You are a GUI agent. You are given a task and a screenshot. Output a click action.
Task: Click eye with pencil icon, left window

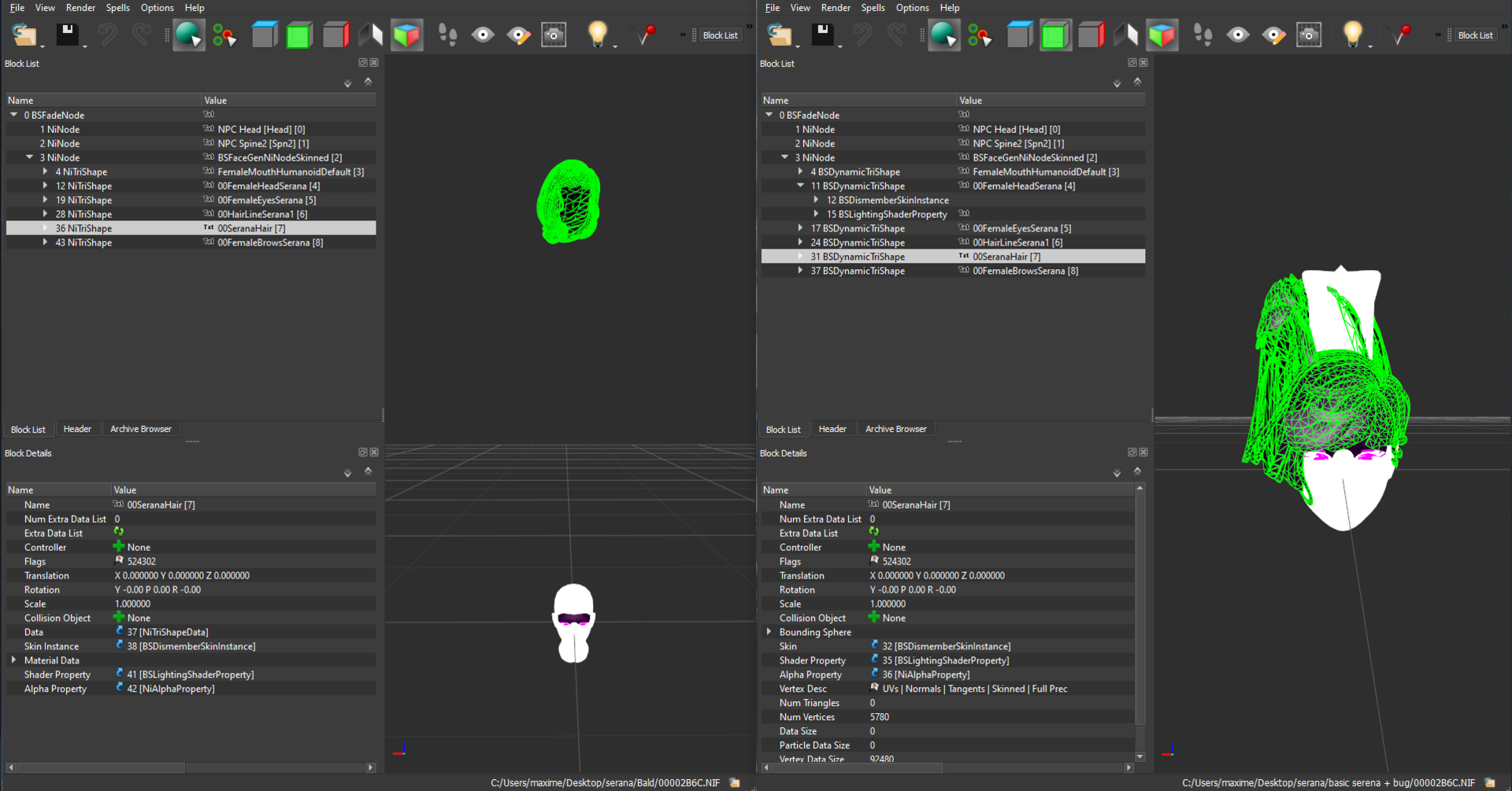(518, 35)
